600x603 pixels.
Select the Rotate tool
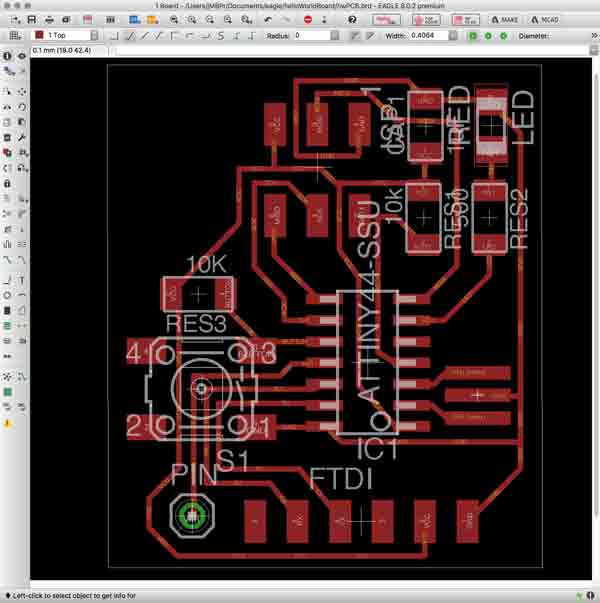pyautogui.click(x=22, y=107)
